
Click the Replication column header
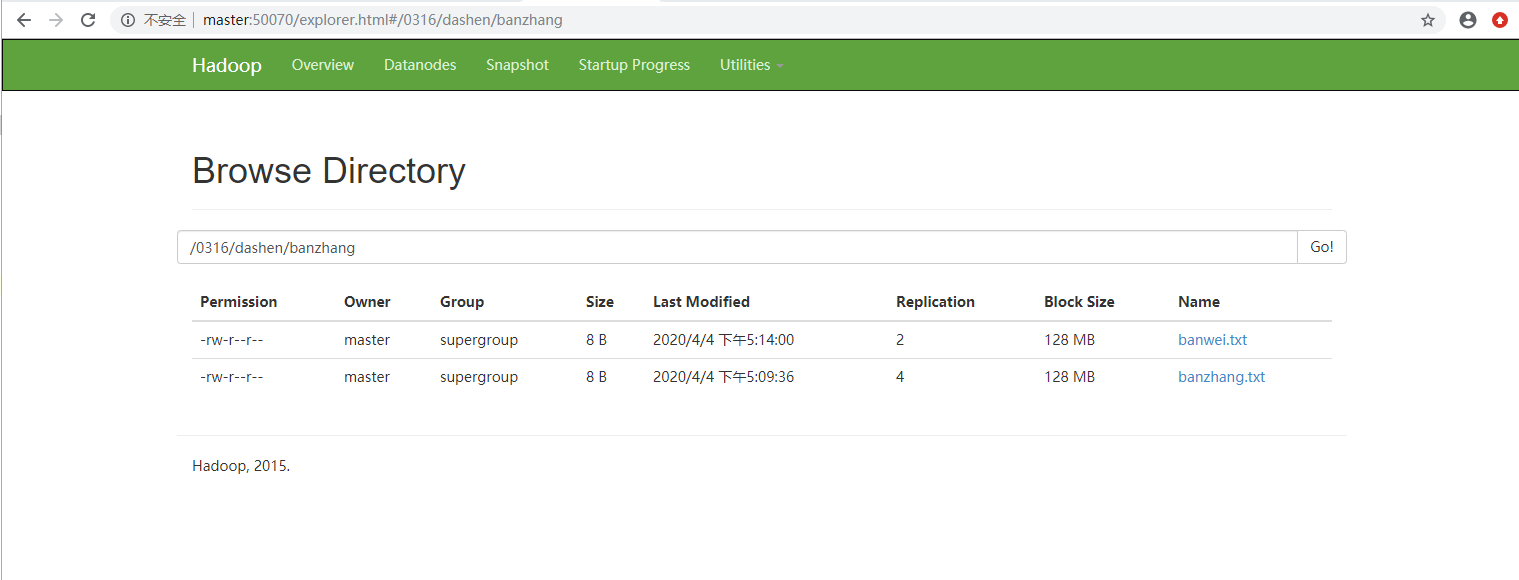(935, 302)
